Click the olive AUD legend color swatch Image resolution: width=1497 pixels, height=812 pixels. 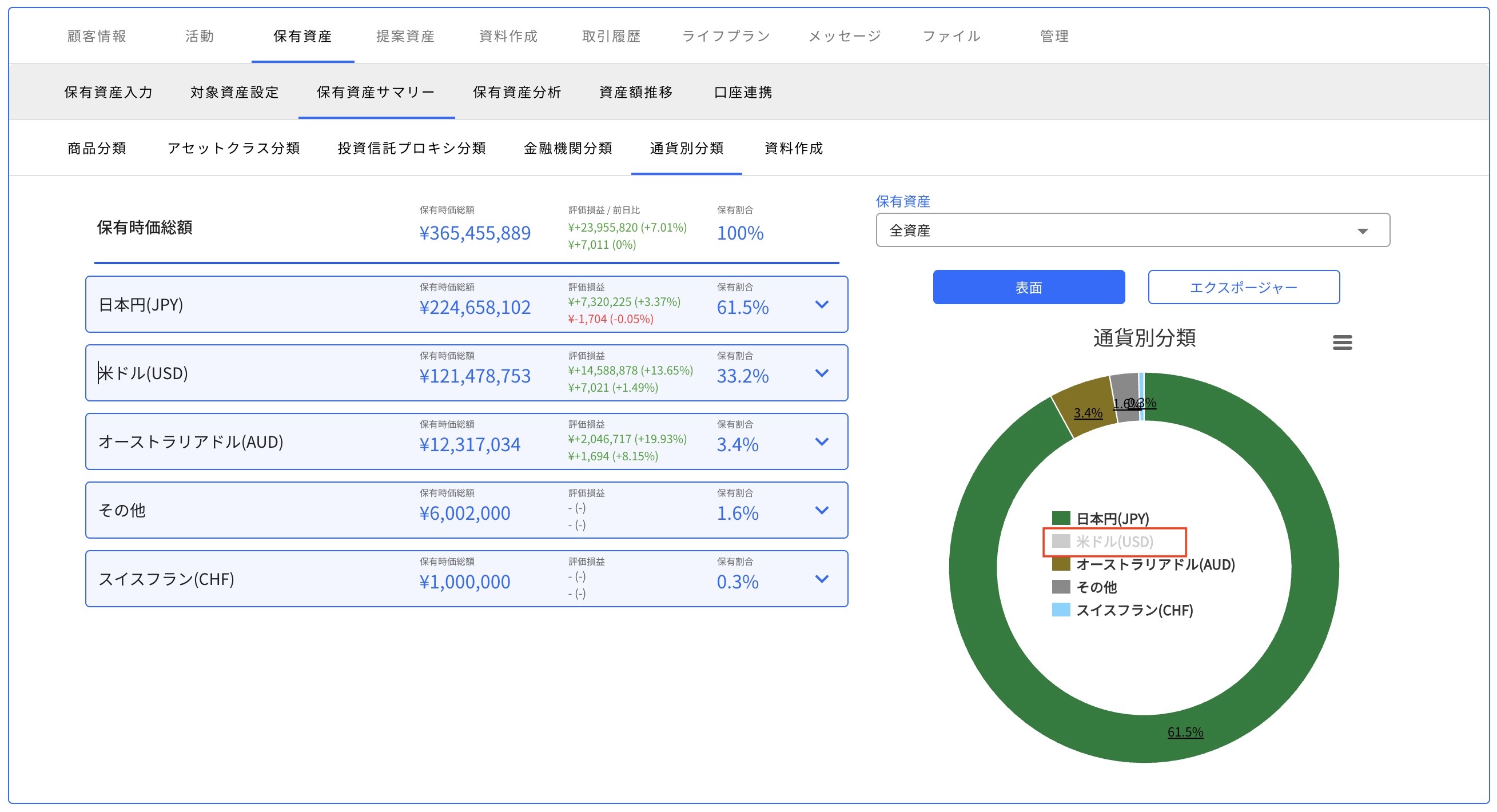(x=1061, y=564)
